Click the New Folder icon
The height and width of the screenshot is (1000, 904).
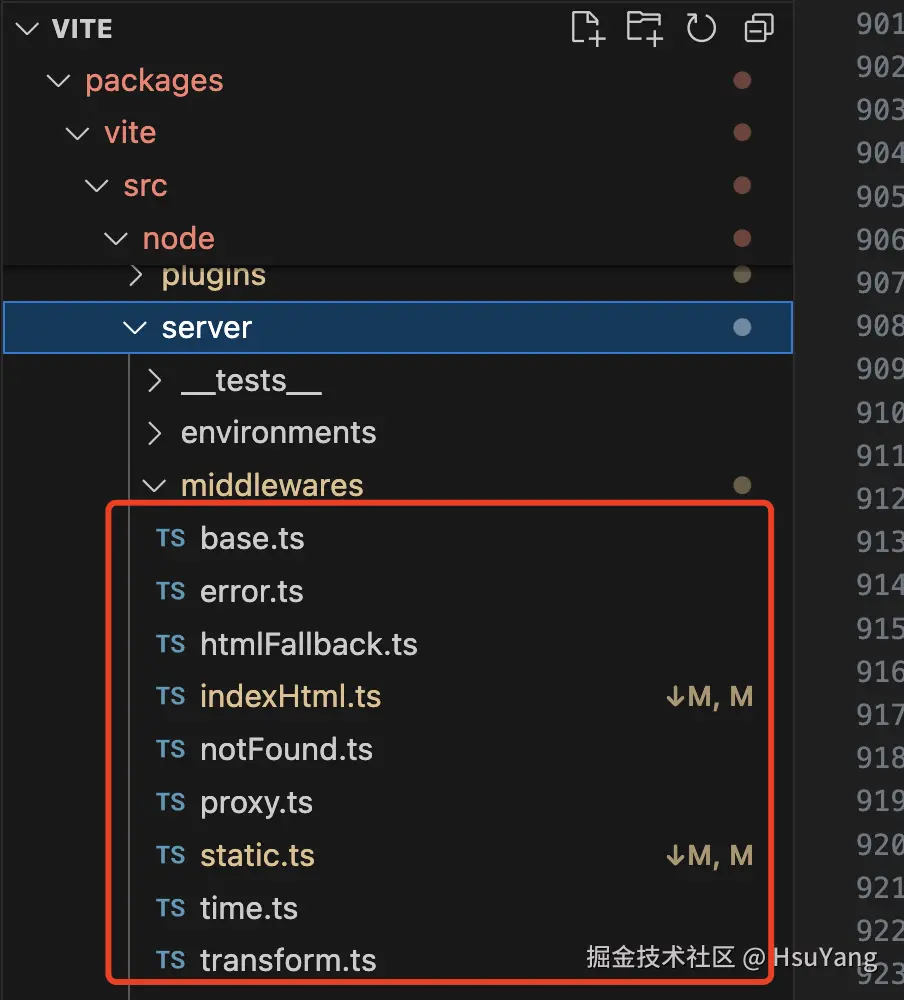pyautogui.click(x=644, y=28)
